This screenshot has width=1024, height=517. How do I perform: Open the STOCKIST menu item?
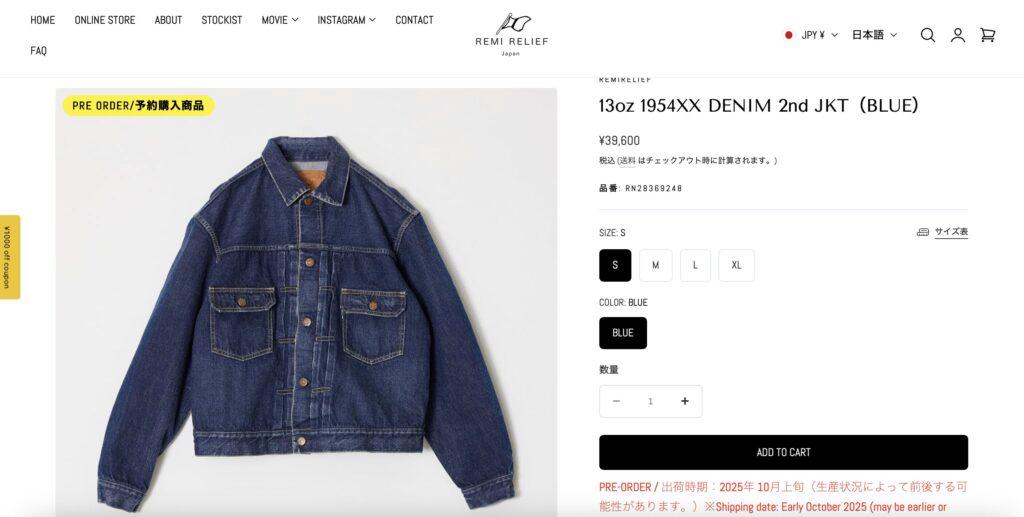tap(221, 20)
